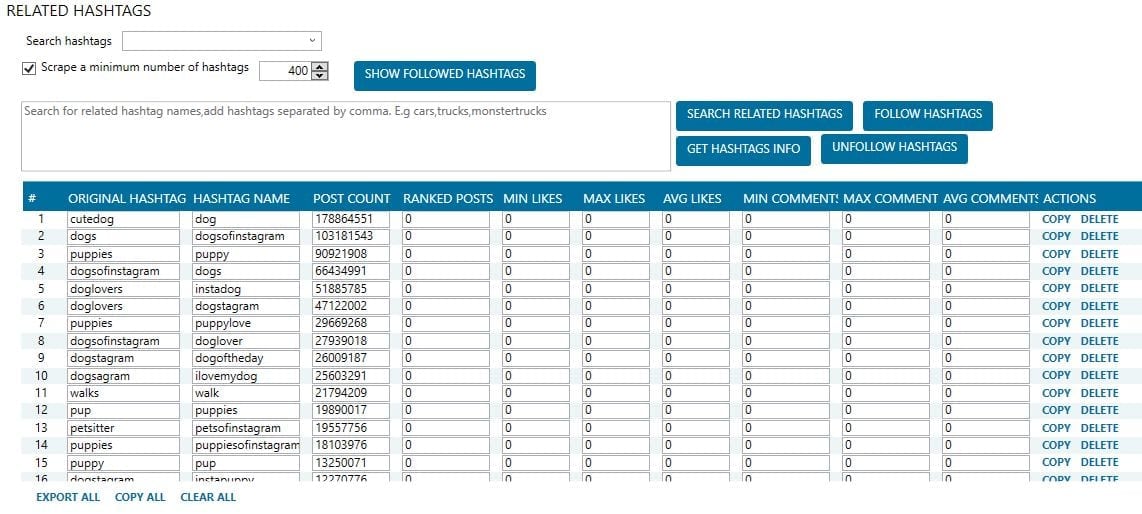
Task: Open the Search hashtags dropdown
Action: (221, 41)
